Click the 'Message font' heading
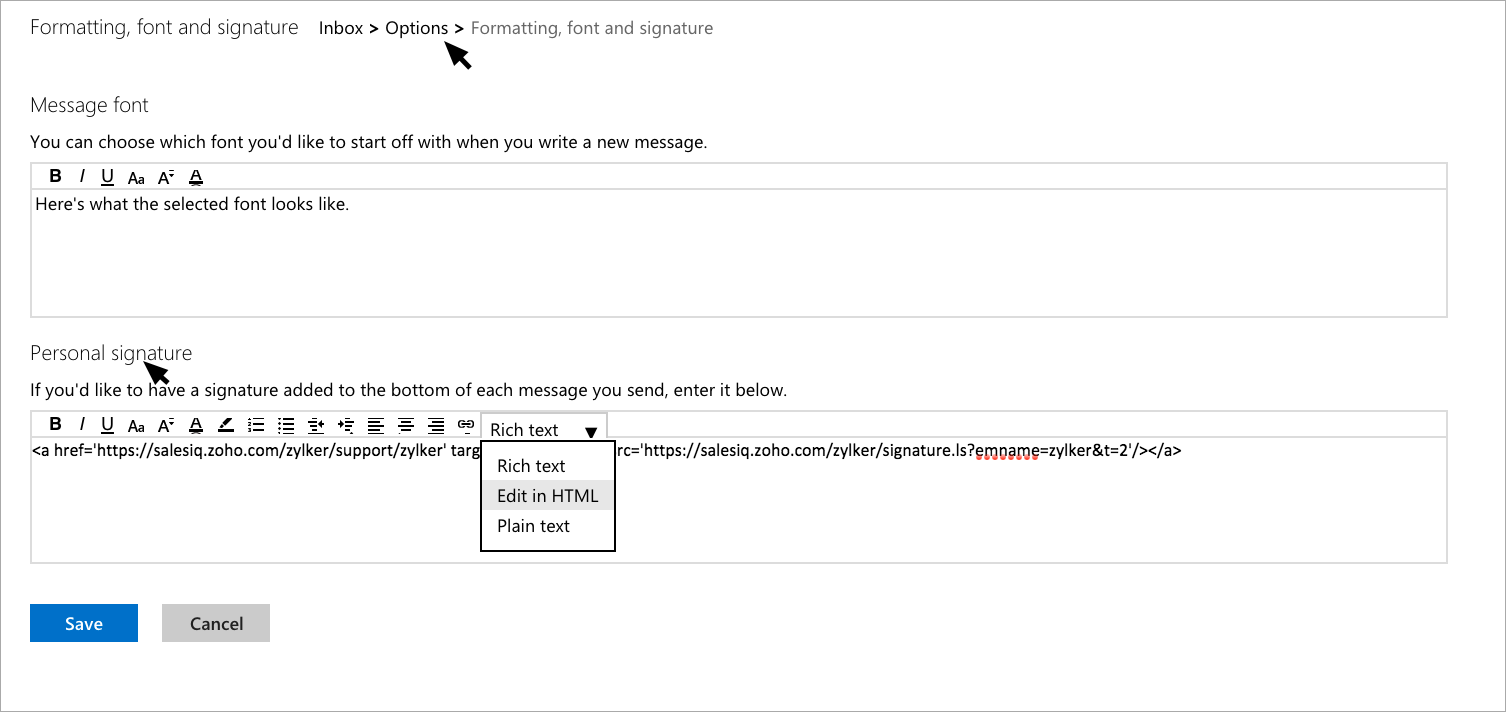The image size is (1506, 712). [x=89, y=105]
